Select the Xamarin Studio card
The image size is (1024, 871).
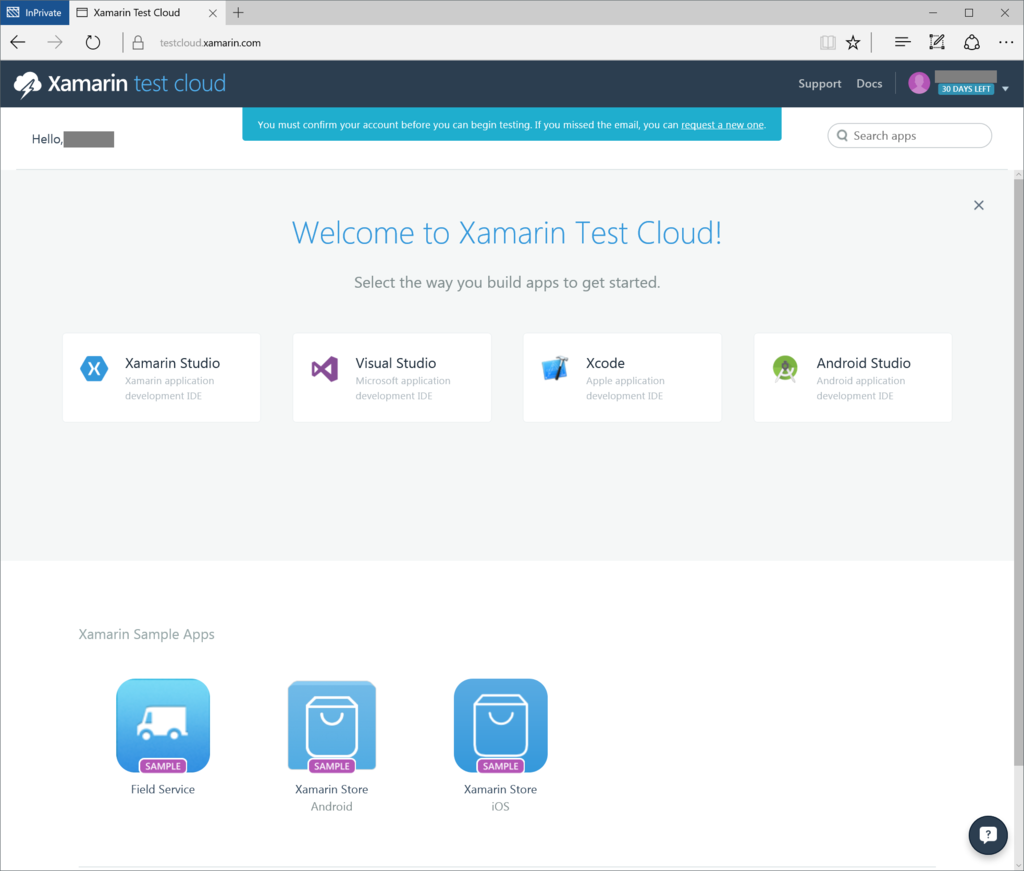coord(161,377)
